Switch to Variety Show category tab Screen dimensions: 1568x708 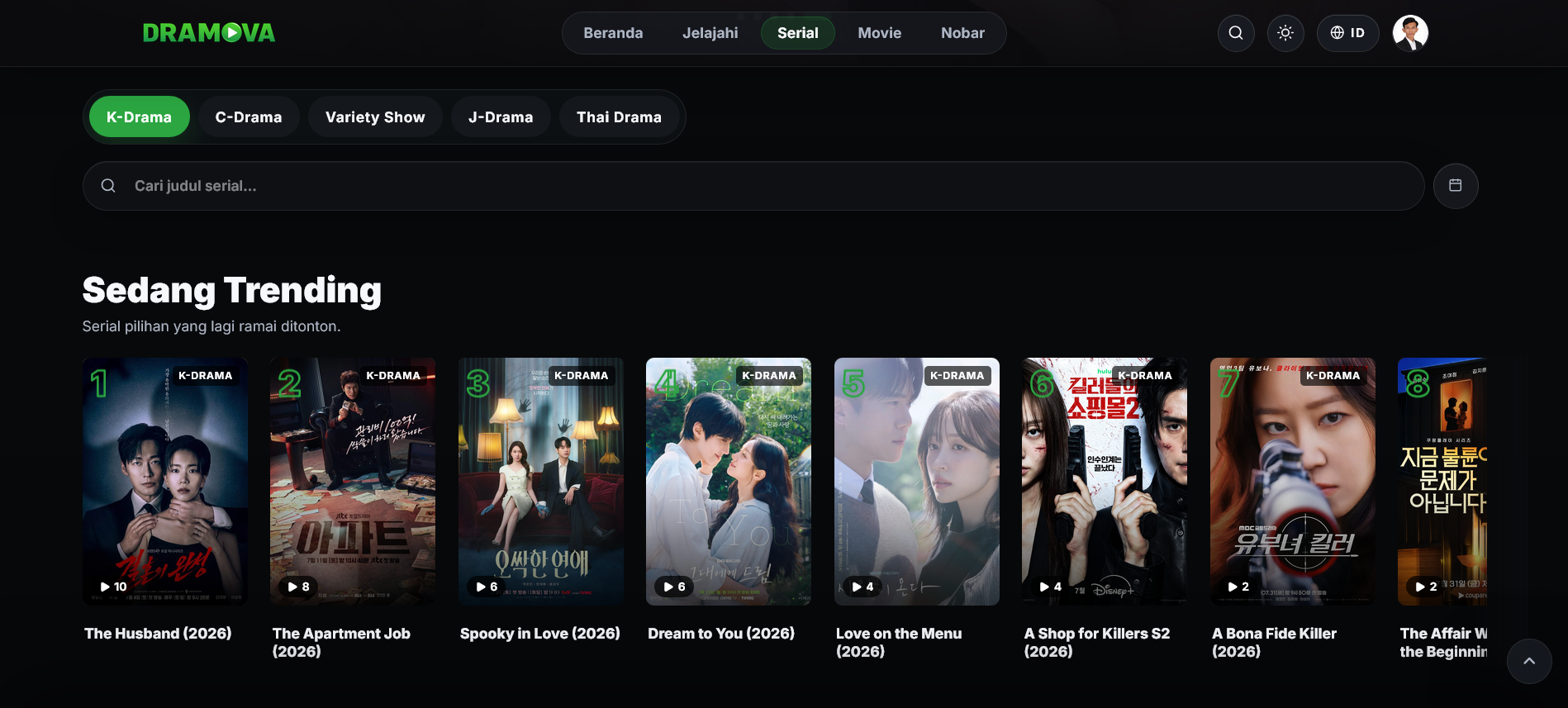click(375, 117)
